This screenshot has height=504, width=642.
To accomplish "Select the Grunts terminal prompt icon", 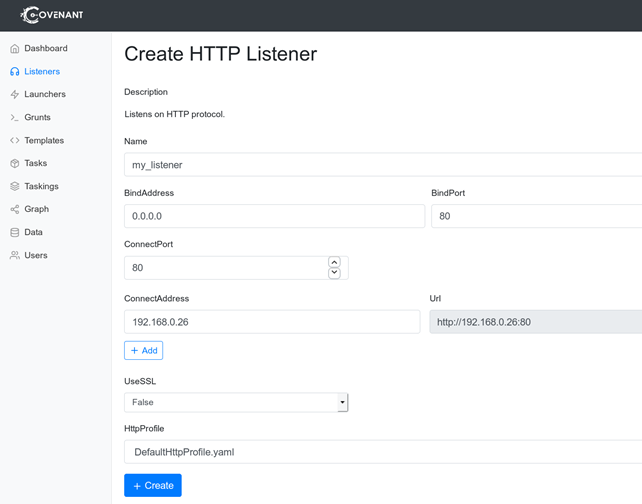I will click(15, 118).
